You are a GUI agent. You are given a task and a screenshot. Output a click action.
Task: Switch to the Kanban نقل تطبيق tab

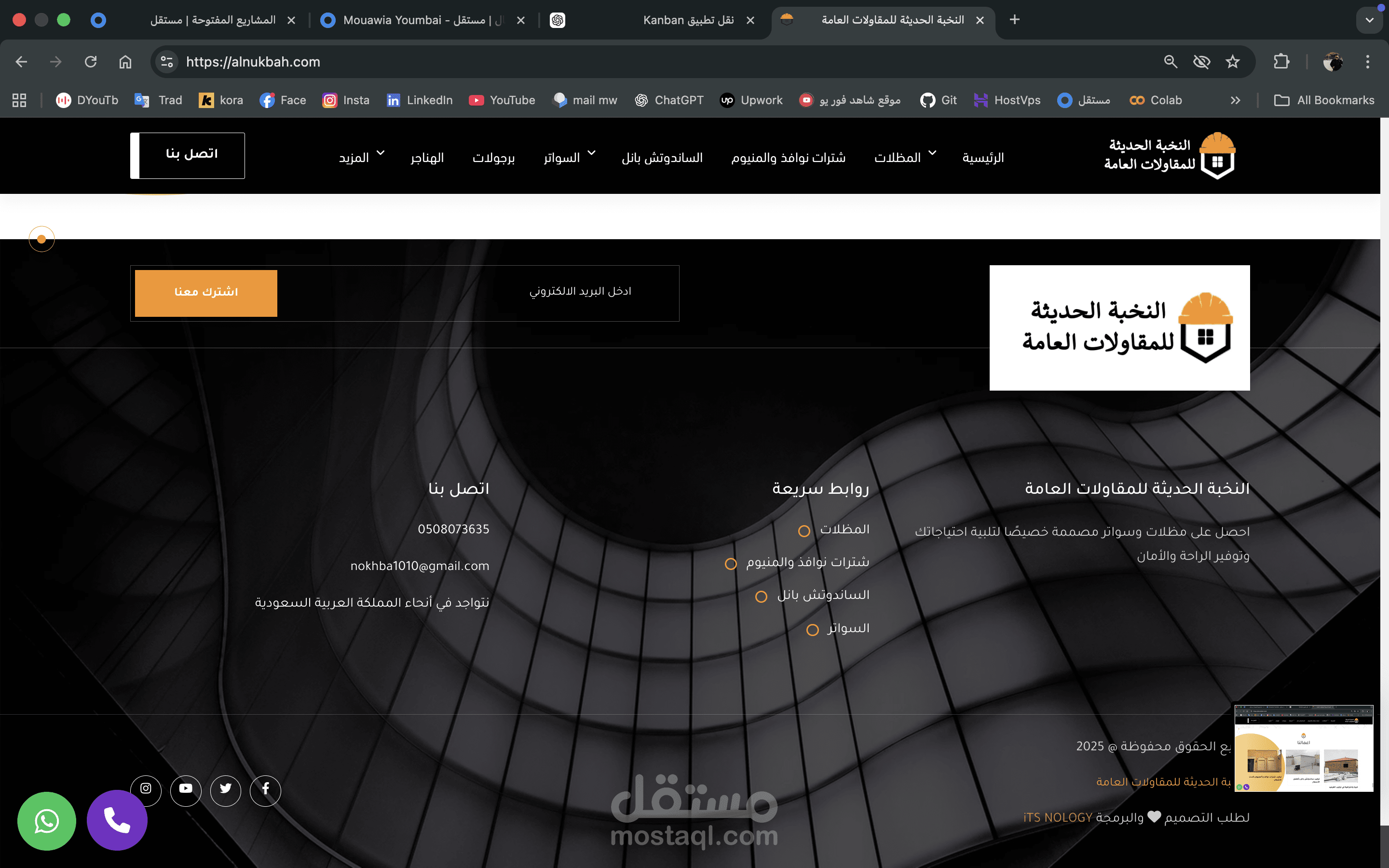coord(687,20)
